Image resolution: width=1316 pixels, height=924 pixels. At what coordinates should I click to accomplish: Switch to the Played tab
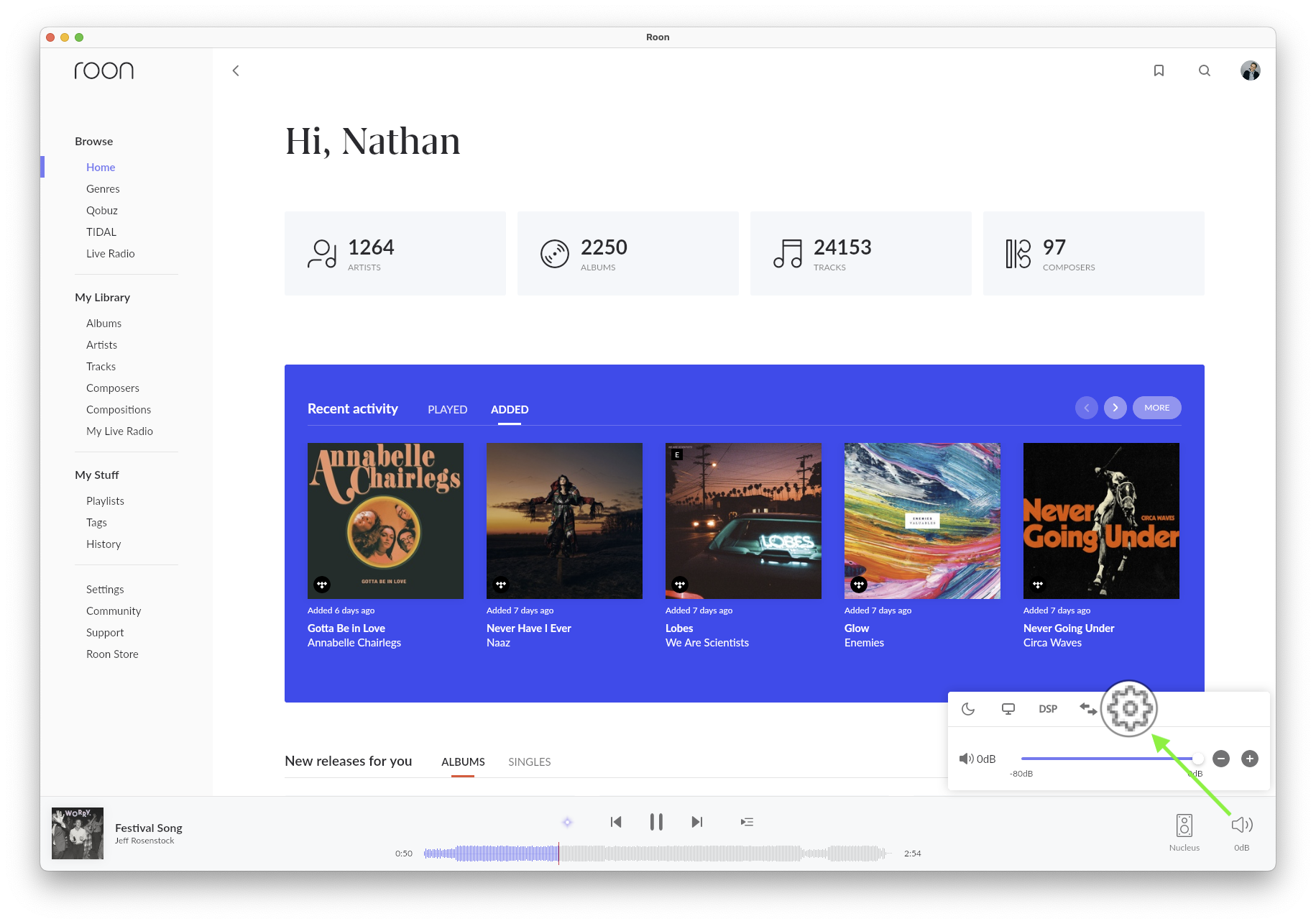point(448,409)
